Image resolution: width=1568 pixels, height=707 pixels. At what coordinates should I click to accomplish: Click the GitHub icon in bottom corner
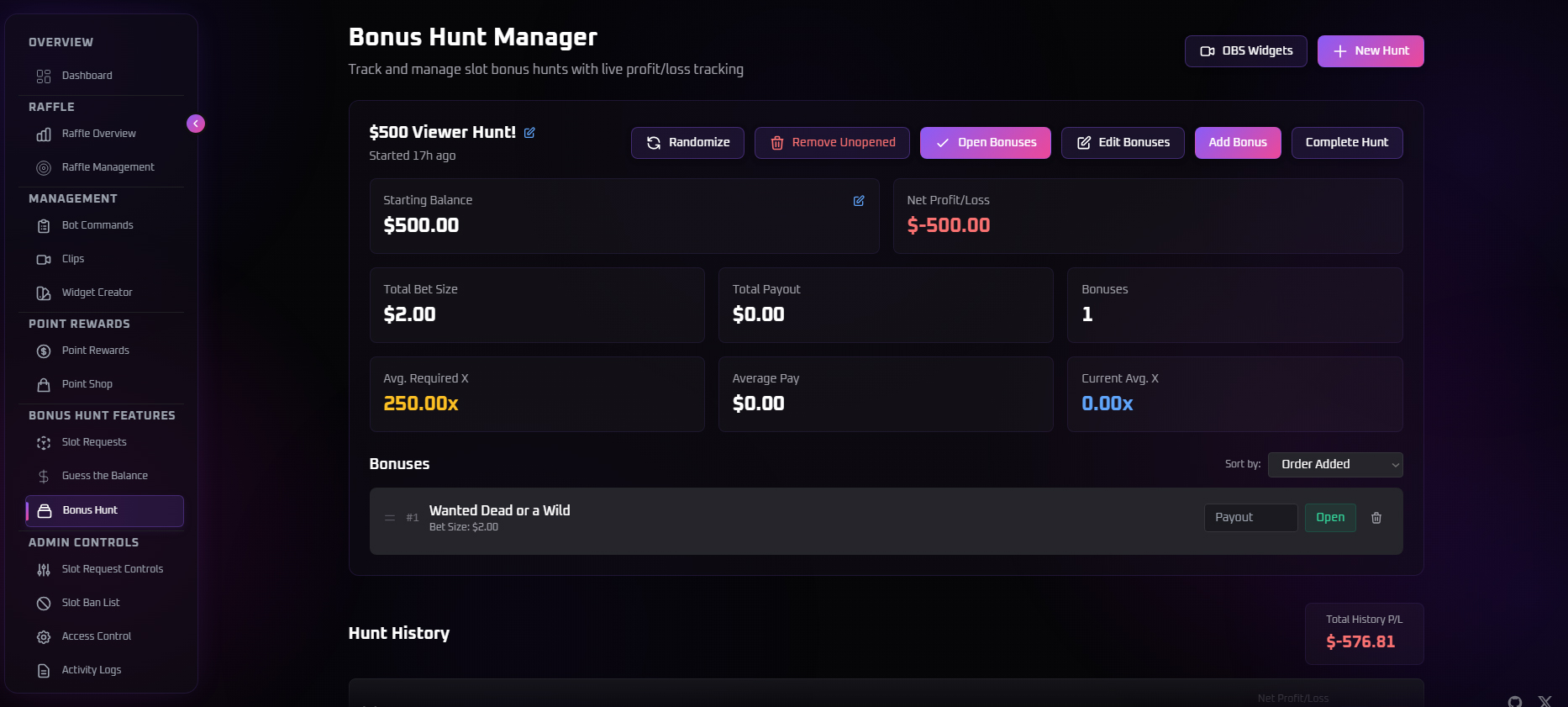[x=1515, y=701]
